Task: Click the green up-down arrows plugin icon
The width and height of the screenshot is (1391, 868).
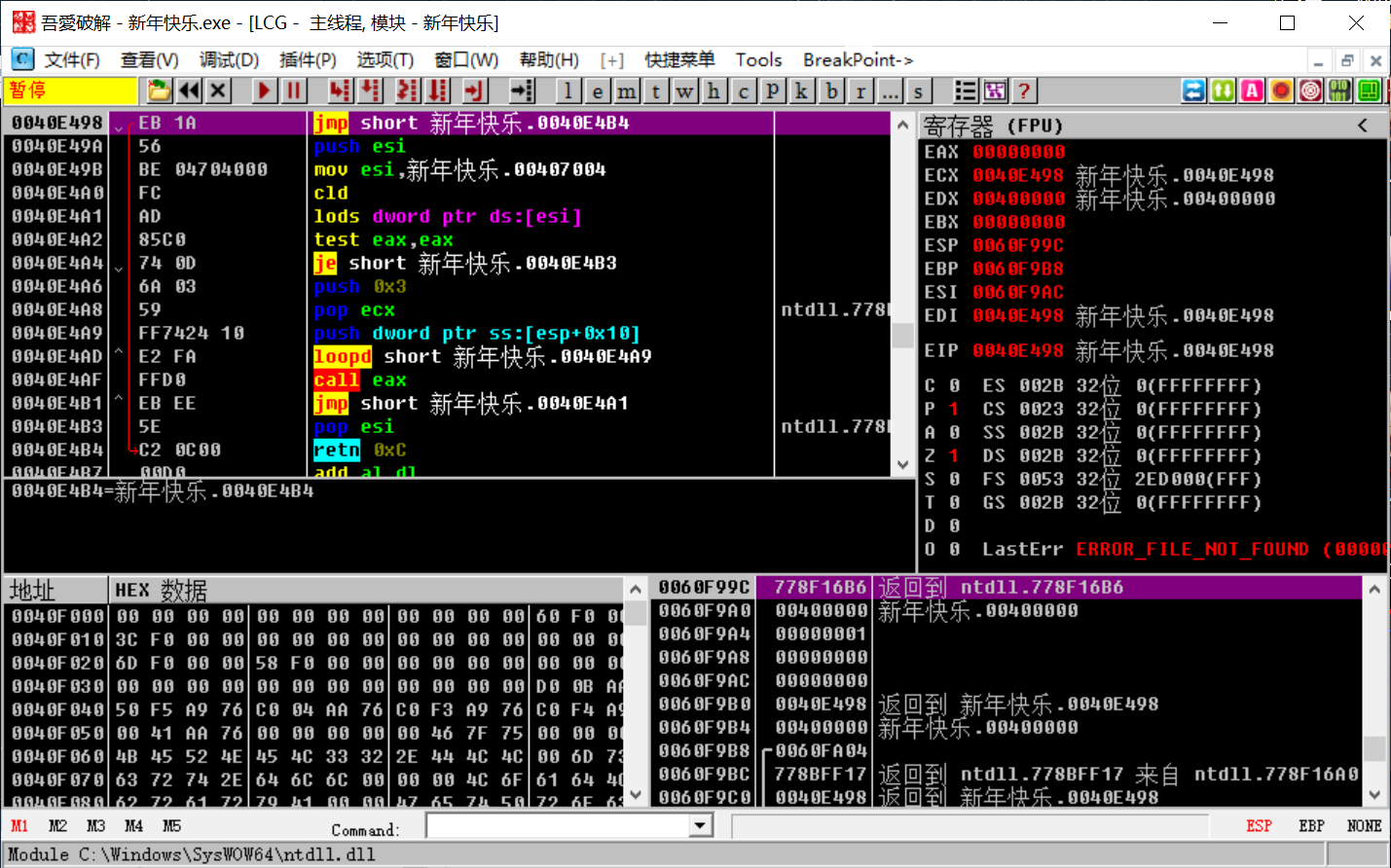Action: coord(1223,90)
